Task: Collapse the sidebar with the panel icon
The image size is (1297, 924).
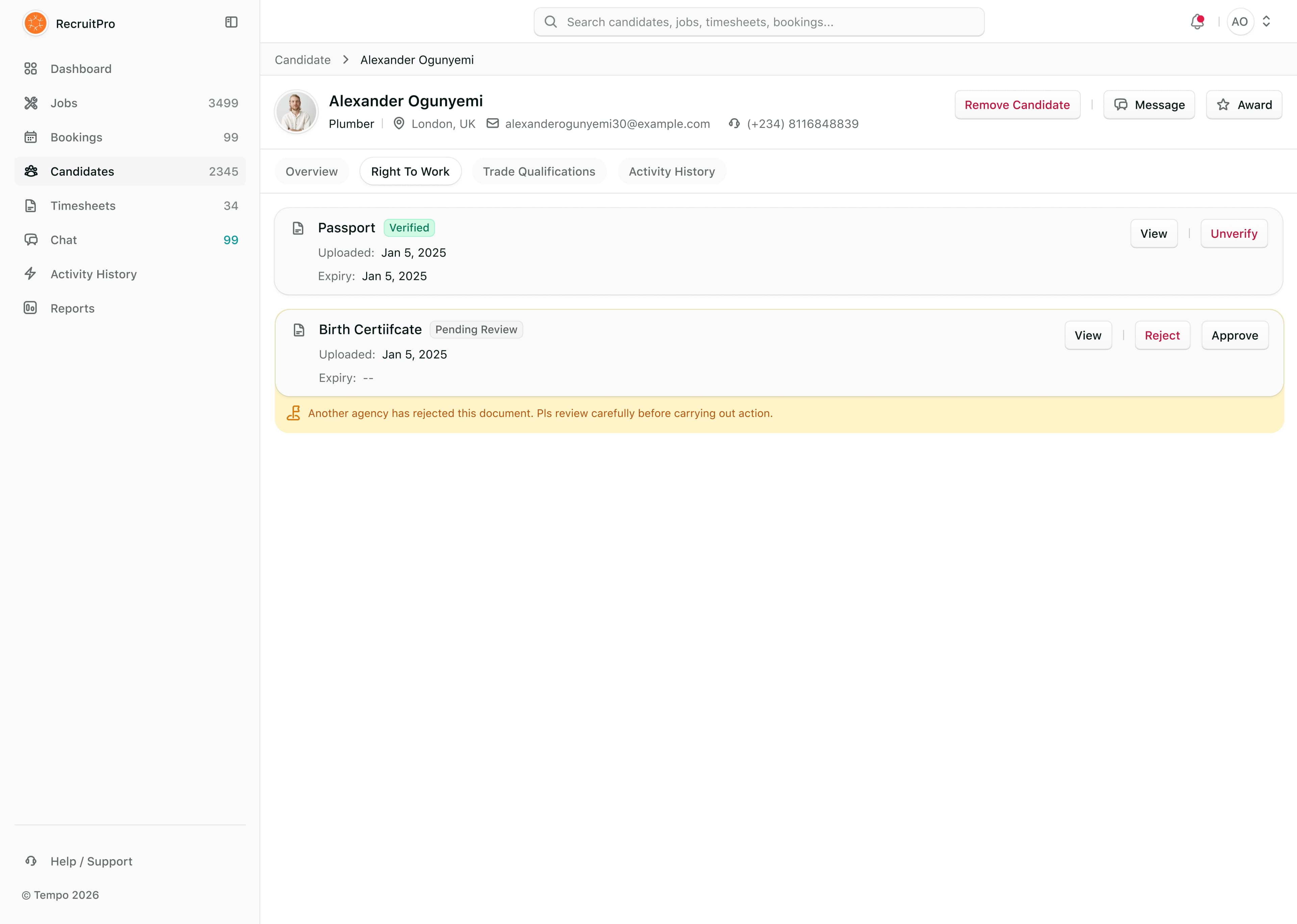Action: tap(231, 22)
